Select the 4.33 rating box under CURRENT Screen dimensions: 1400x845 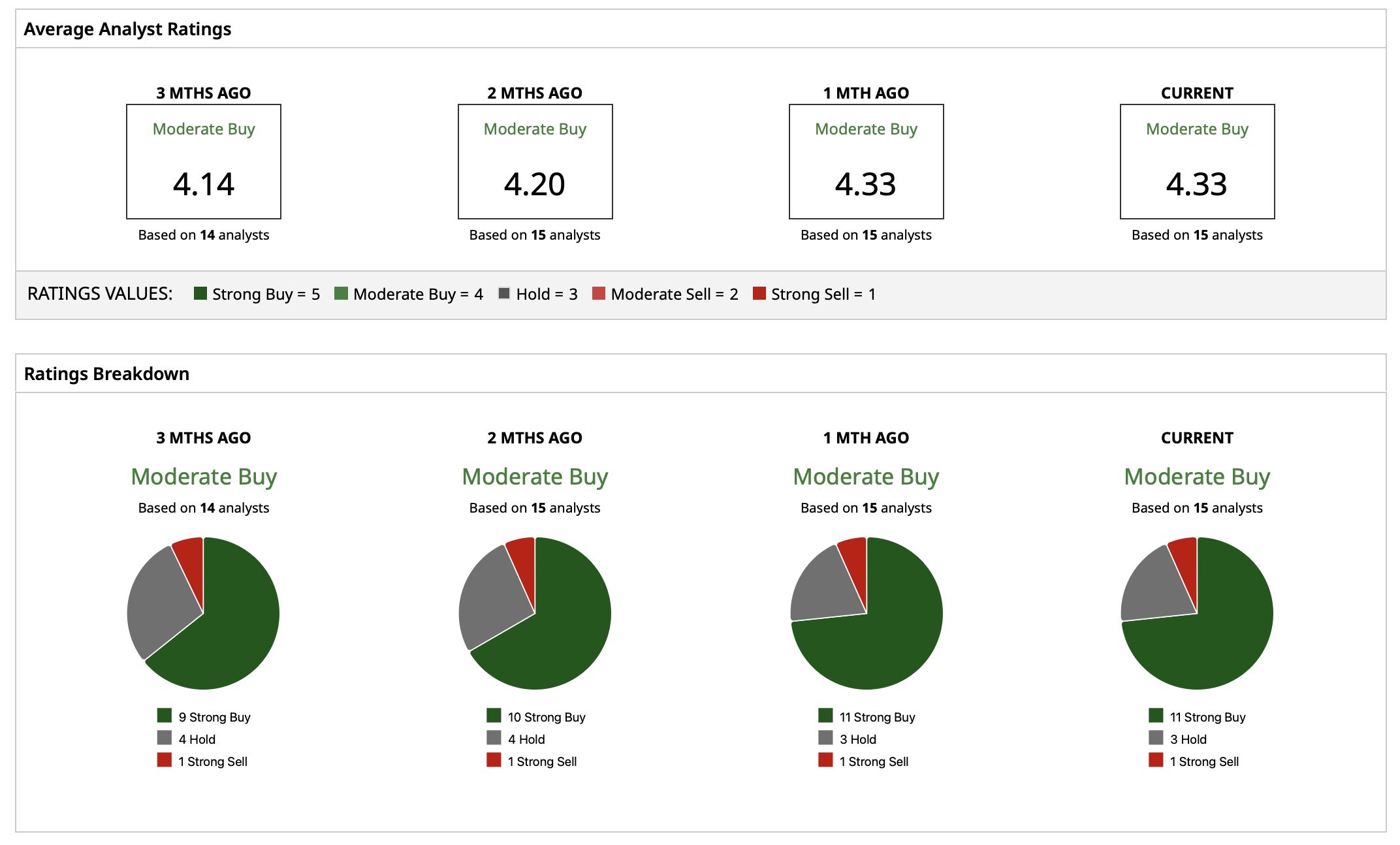1198,161
